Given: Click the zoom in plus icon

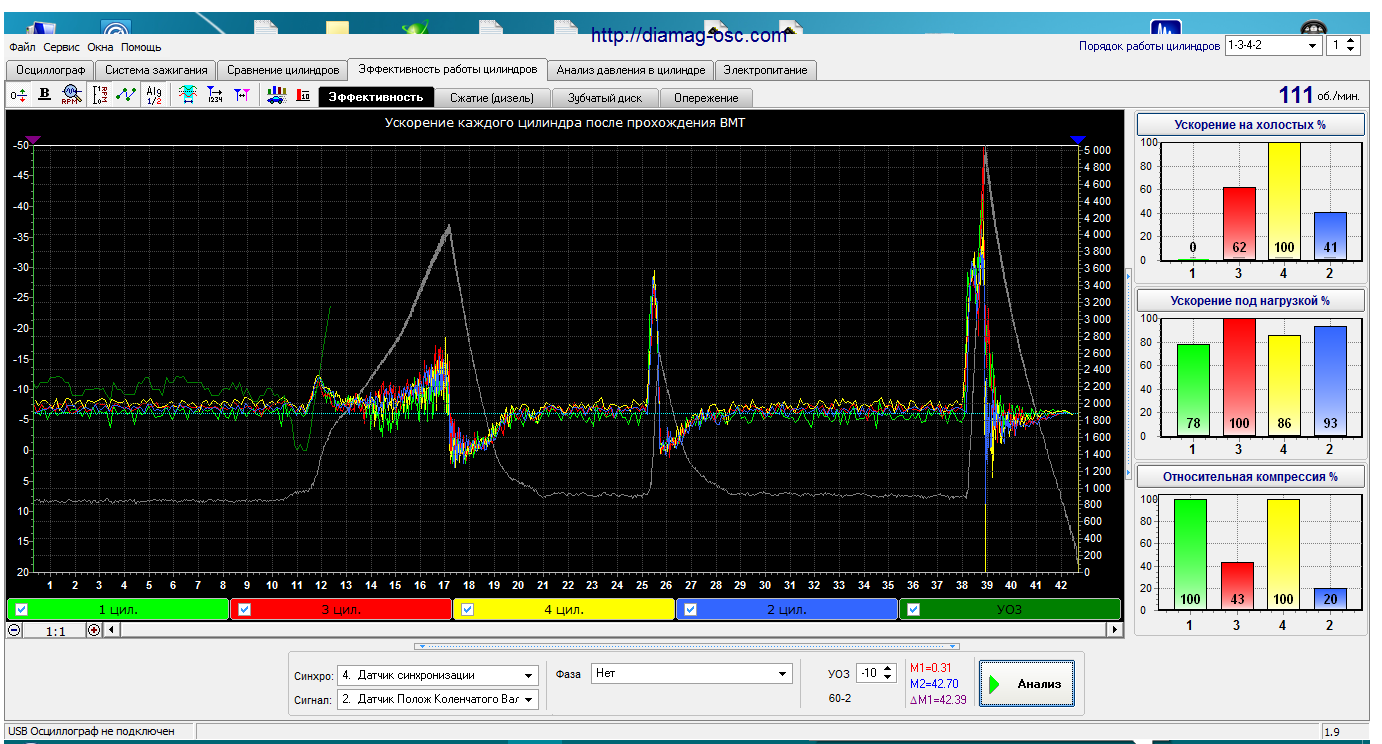Looking at the screenshot, I should coord(94,630).
